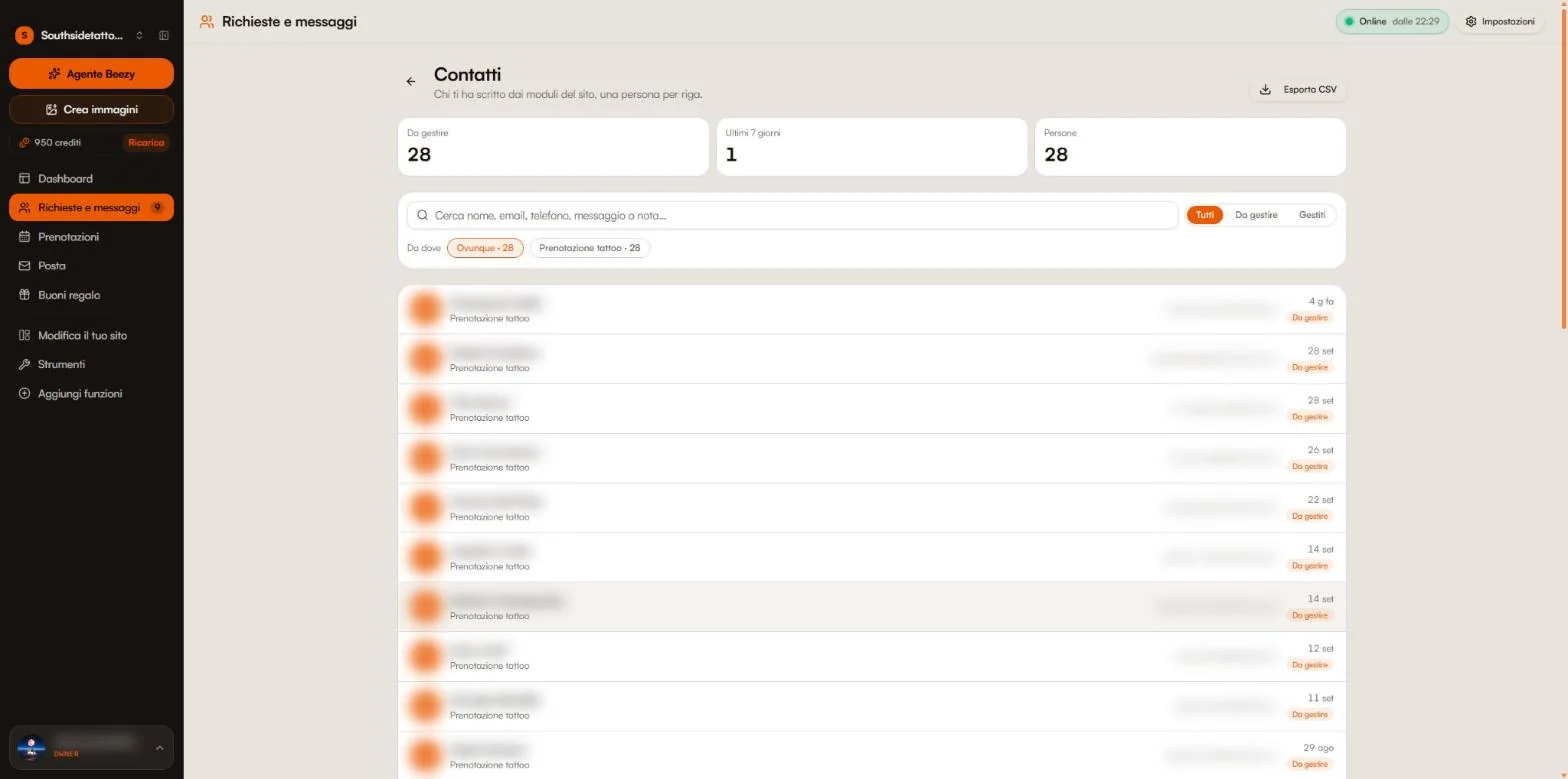Open the Dashboard sidebar icon
The image size is (1568, 779).
[x=26, y=179]
